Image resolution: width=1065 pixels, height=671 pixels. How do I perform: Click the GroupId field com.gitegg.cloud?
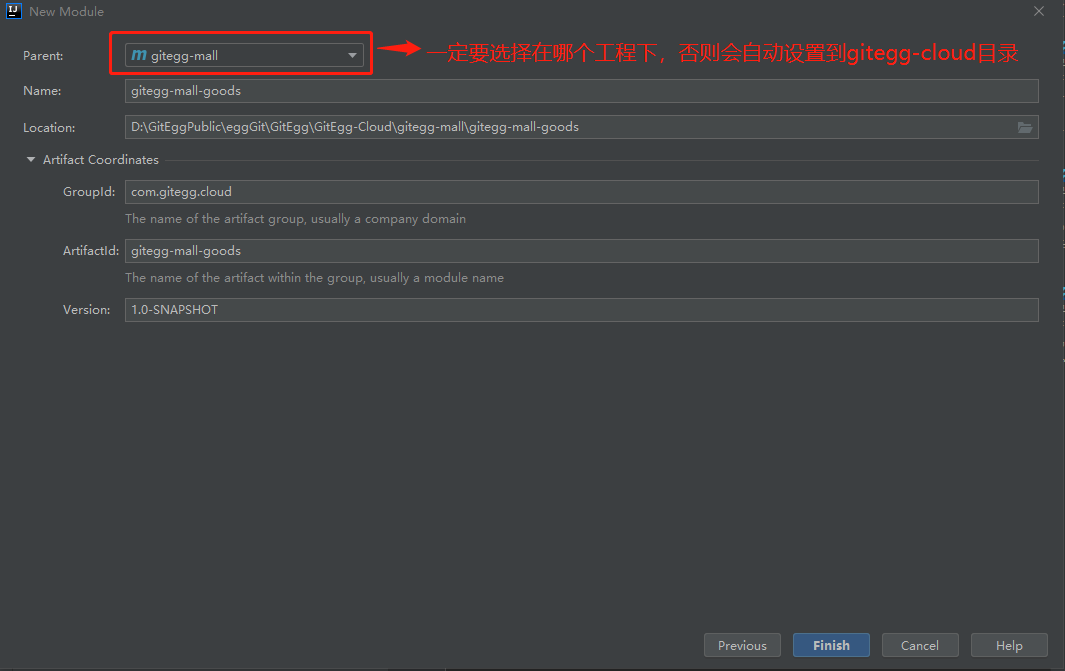click(581, 192)
